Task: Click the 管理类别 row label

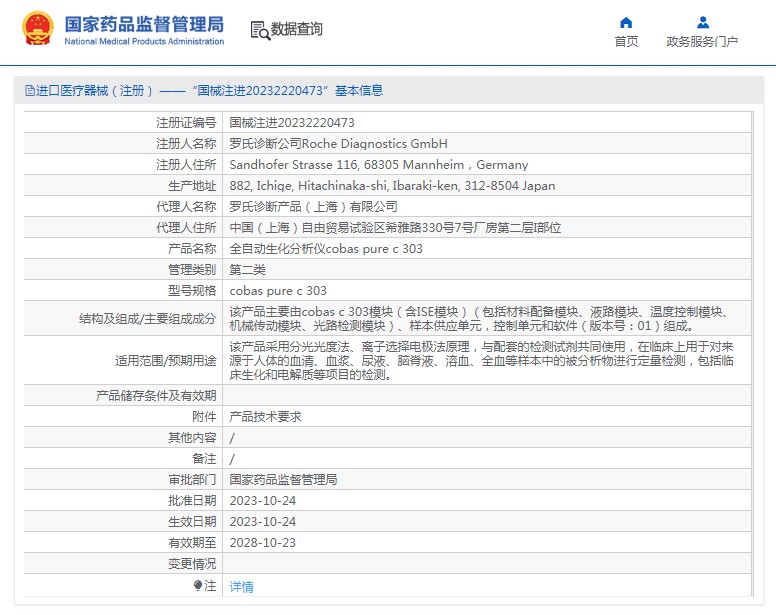Action: pos(192,270)
